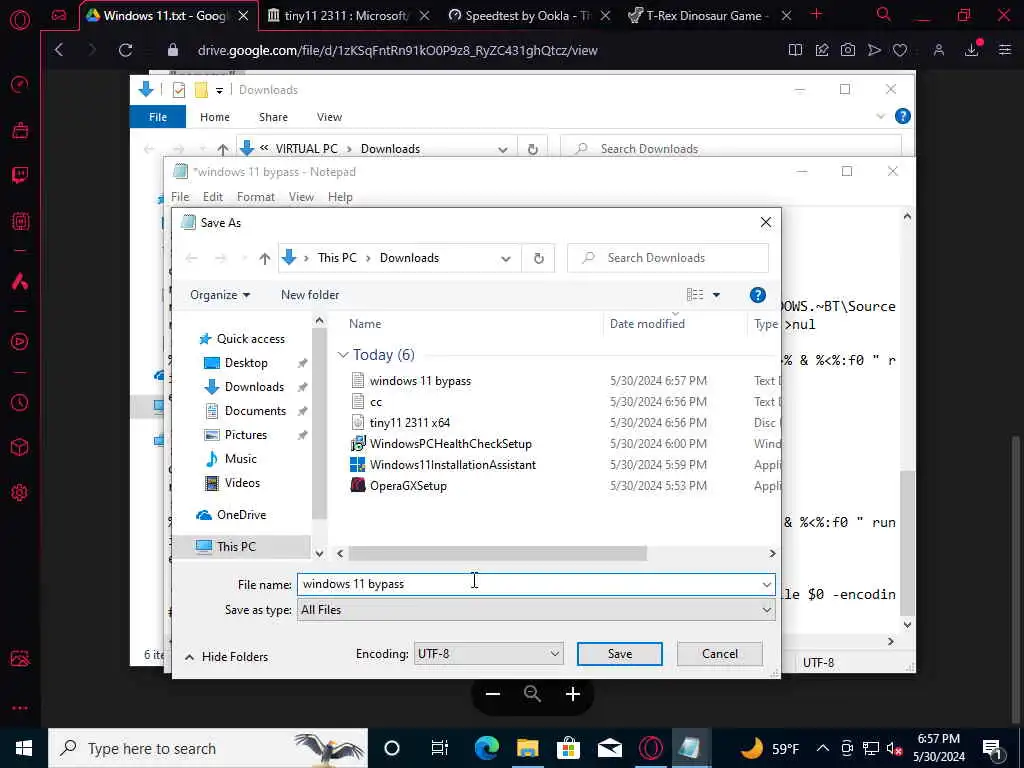Open the File Explorer taskbar icon

[528, 748]
